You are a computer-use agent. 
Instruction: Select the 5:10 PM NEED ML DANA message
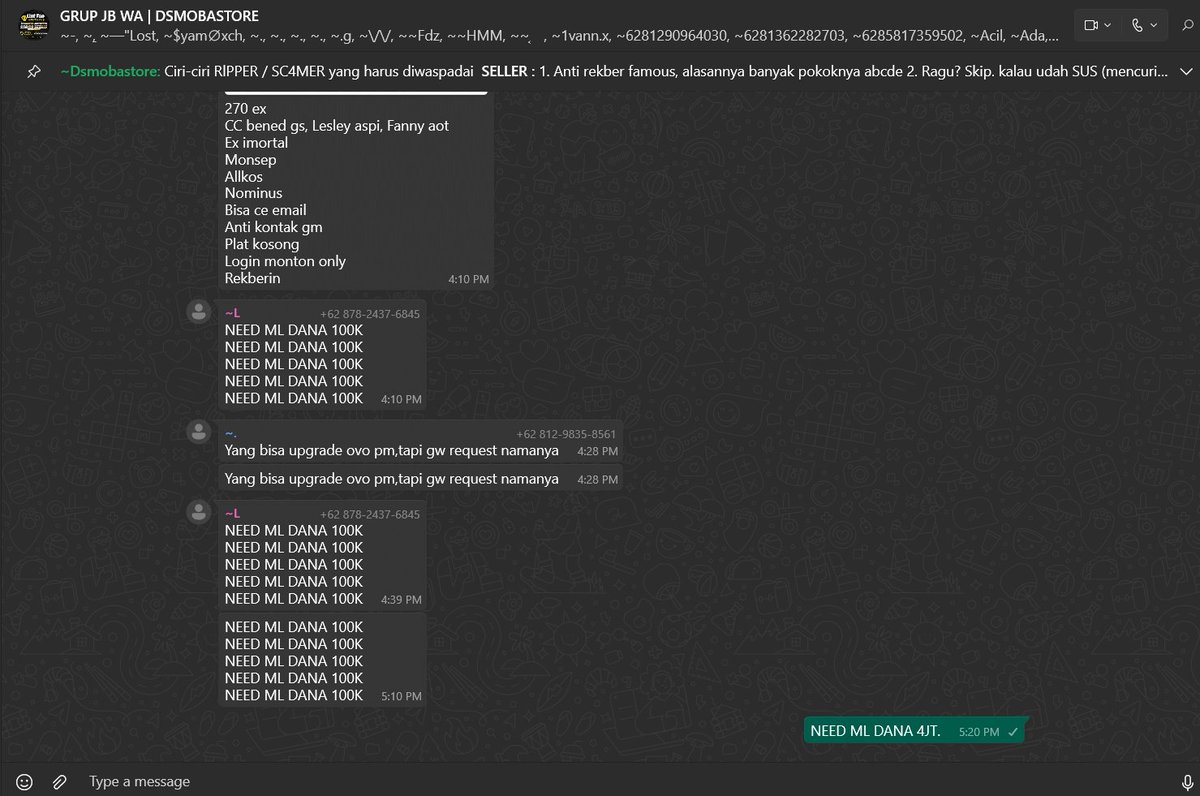[322, 661]
